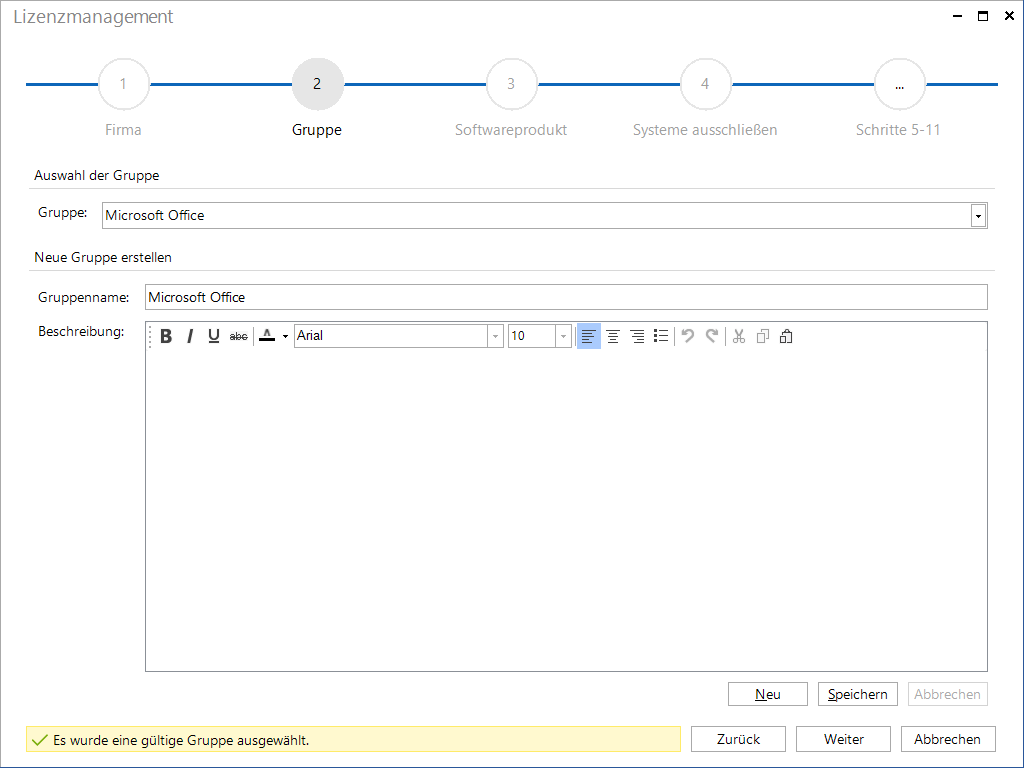Click the font size field showing 10
The width and height of the screenshot is (1024, 768).
tap(532, 336)
